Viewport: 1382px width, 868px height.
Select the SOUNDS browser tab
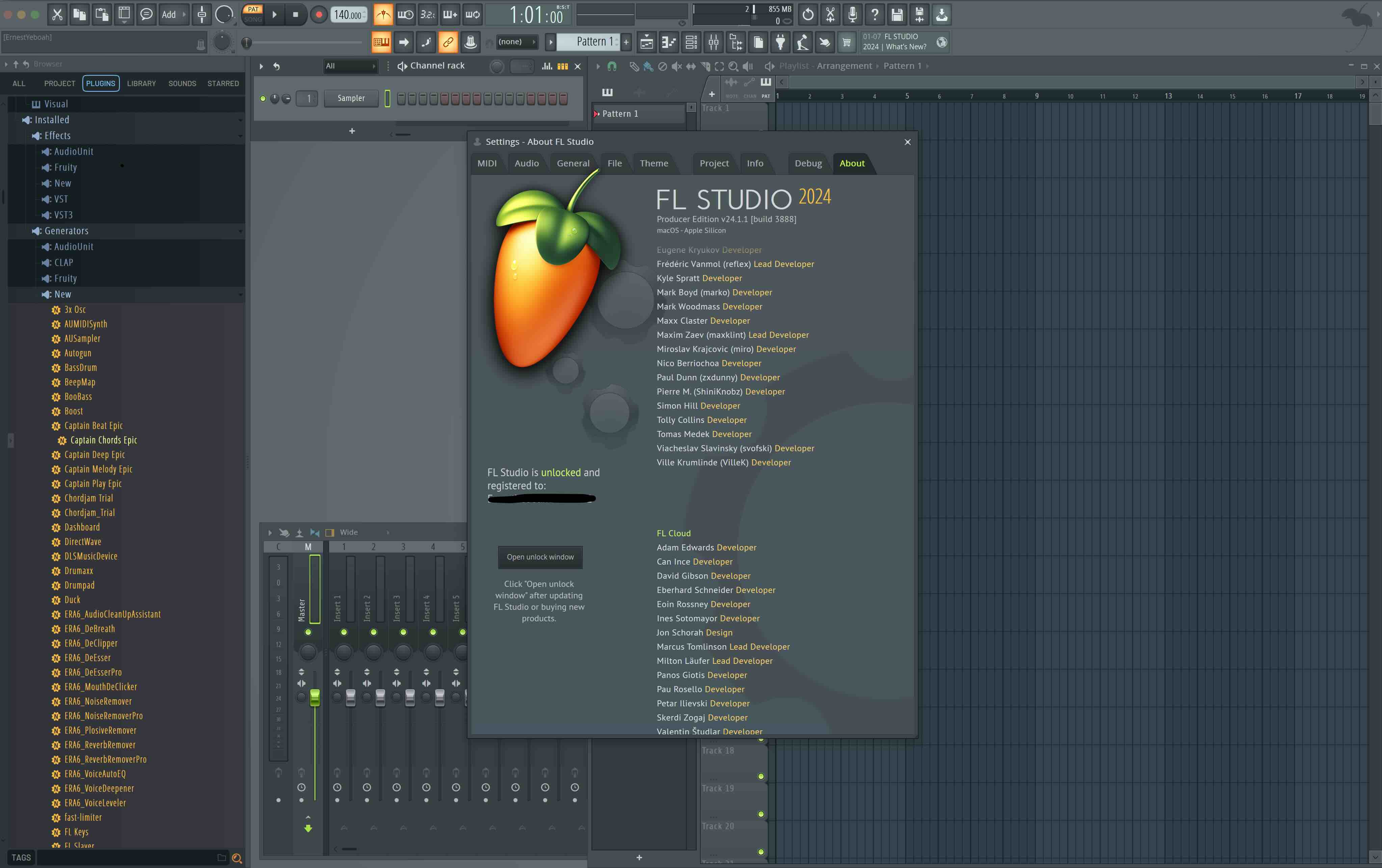pyautogui.click(x=182, y=84)
